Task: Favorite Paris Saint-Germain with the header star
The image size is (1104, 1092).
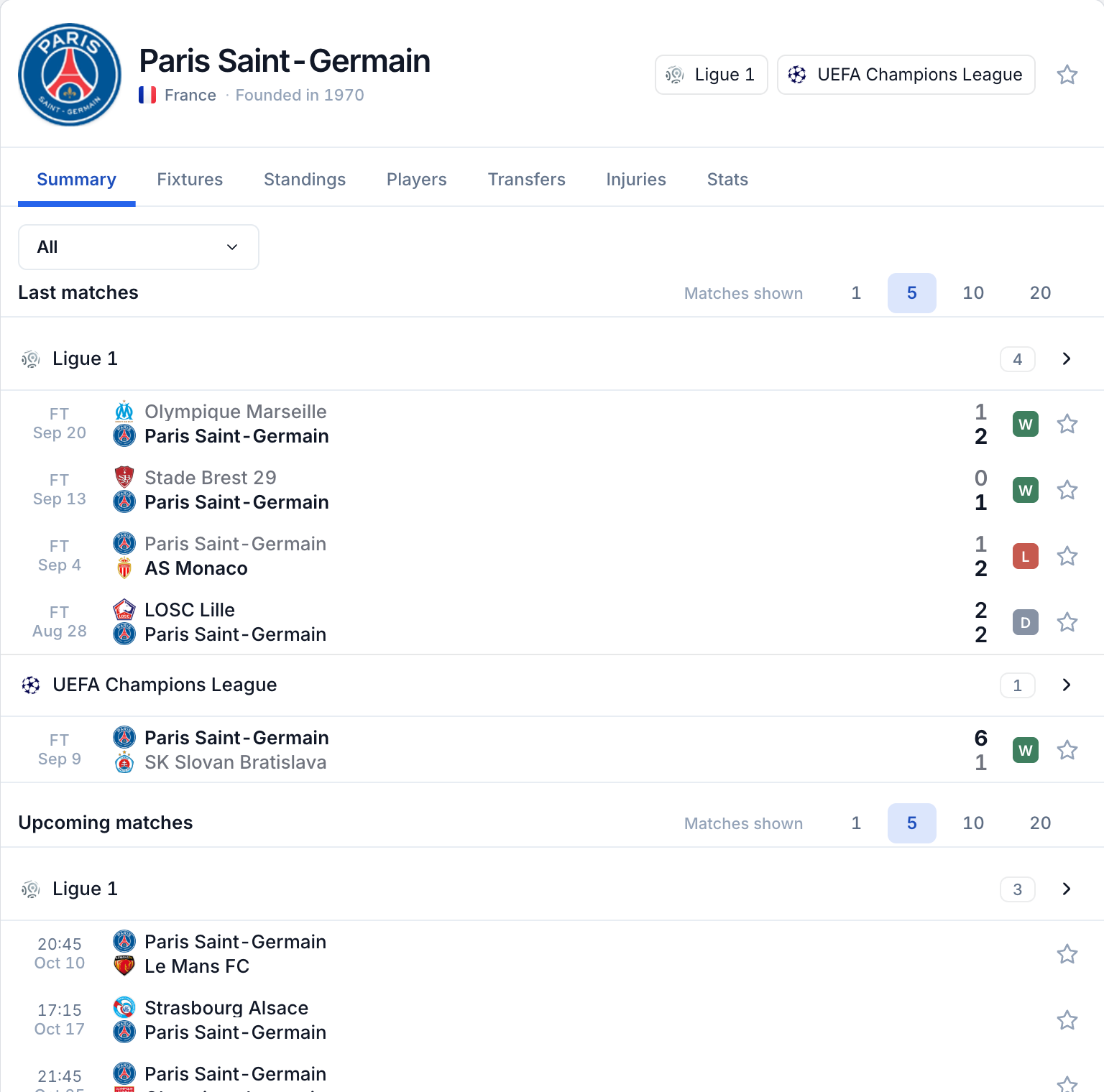Action: tap(1067, 75)
